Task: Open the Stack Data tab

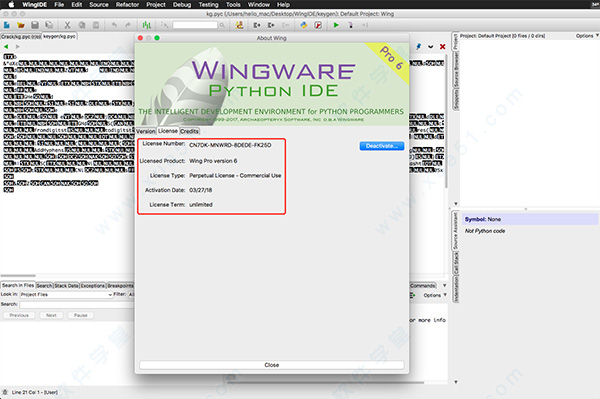Action: 66,285
